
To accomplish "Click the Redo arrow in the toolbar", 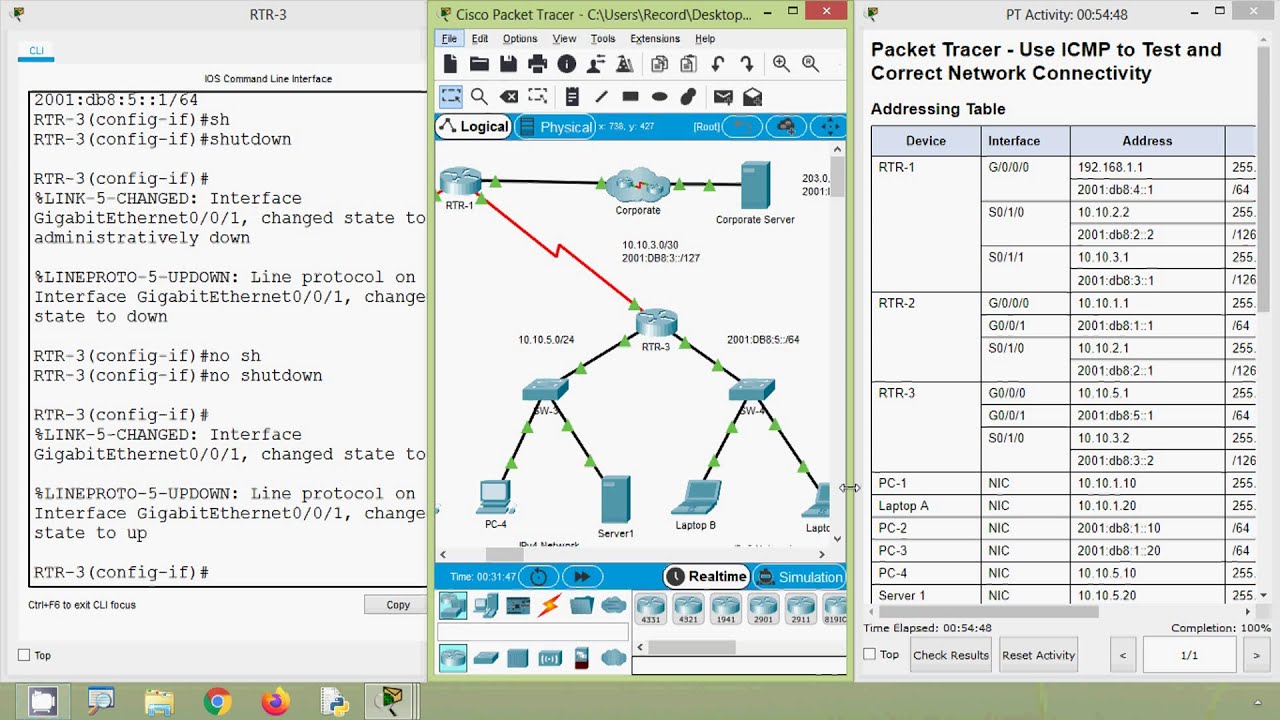I will pyautogui.click(x=746, y=64).
